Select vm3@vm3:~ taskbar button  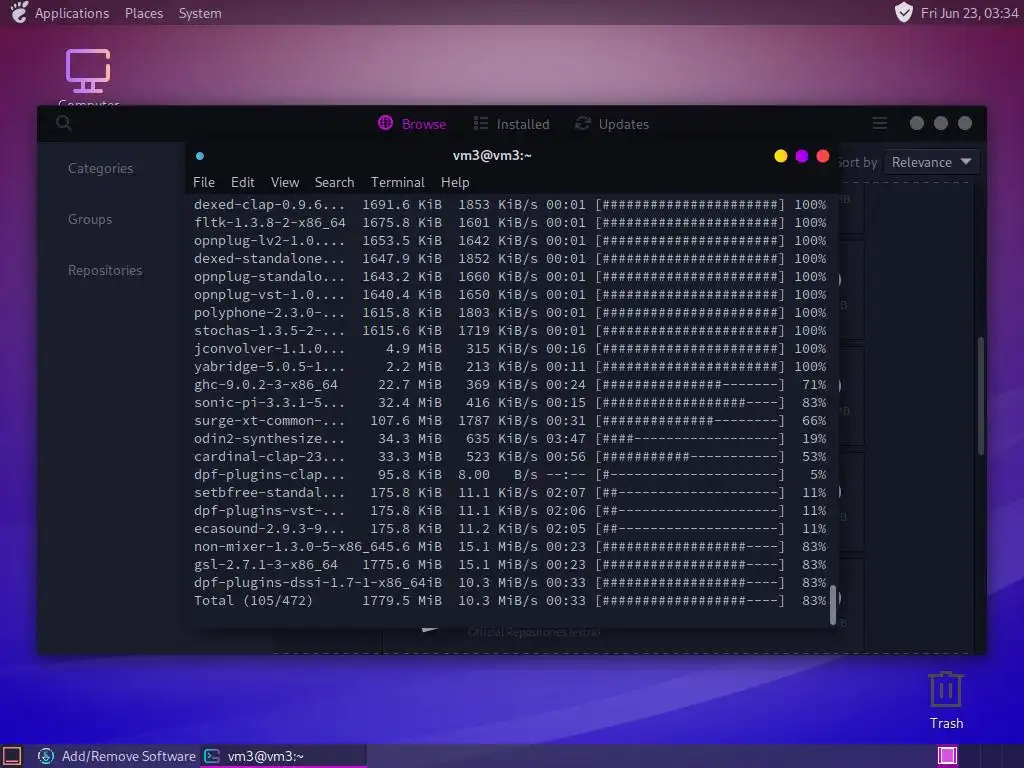[283, 756]
